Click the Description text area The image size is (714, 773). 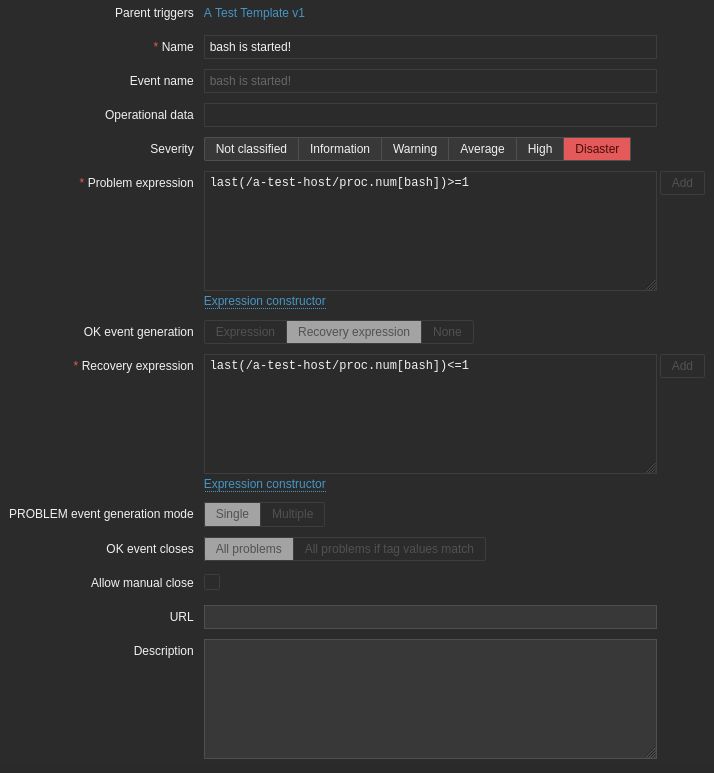click(430, 699)
